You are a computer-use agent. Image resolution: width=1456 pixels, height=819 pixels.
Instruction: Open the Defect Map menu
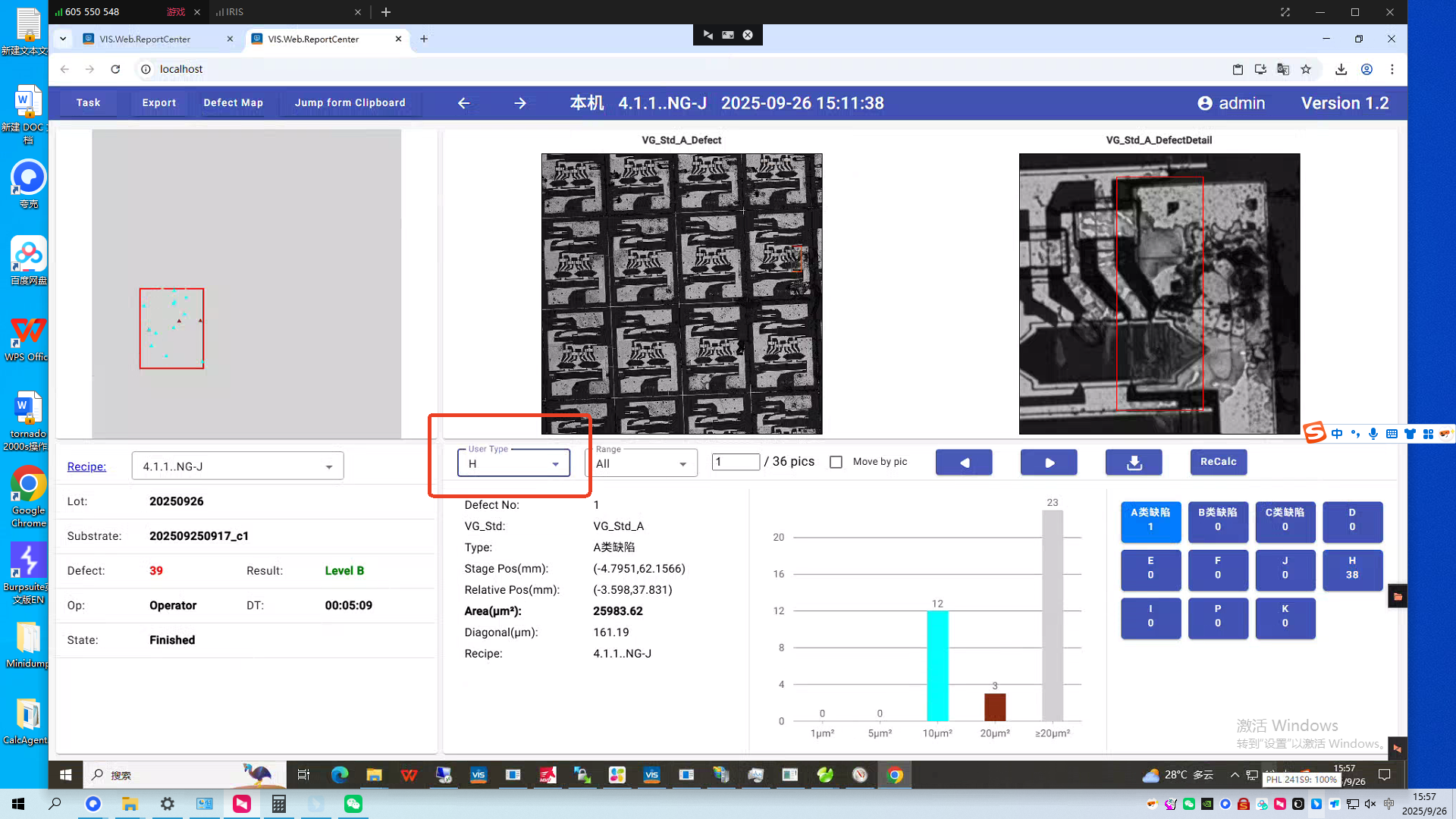[233, 103]
